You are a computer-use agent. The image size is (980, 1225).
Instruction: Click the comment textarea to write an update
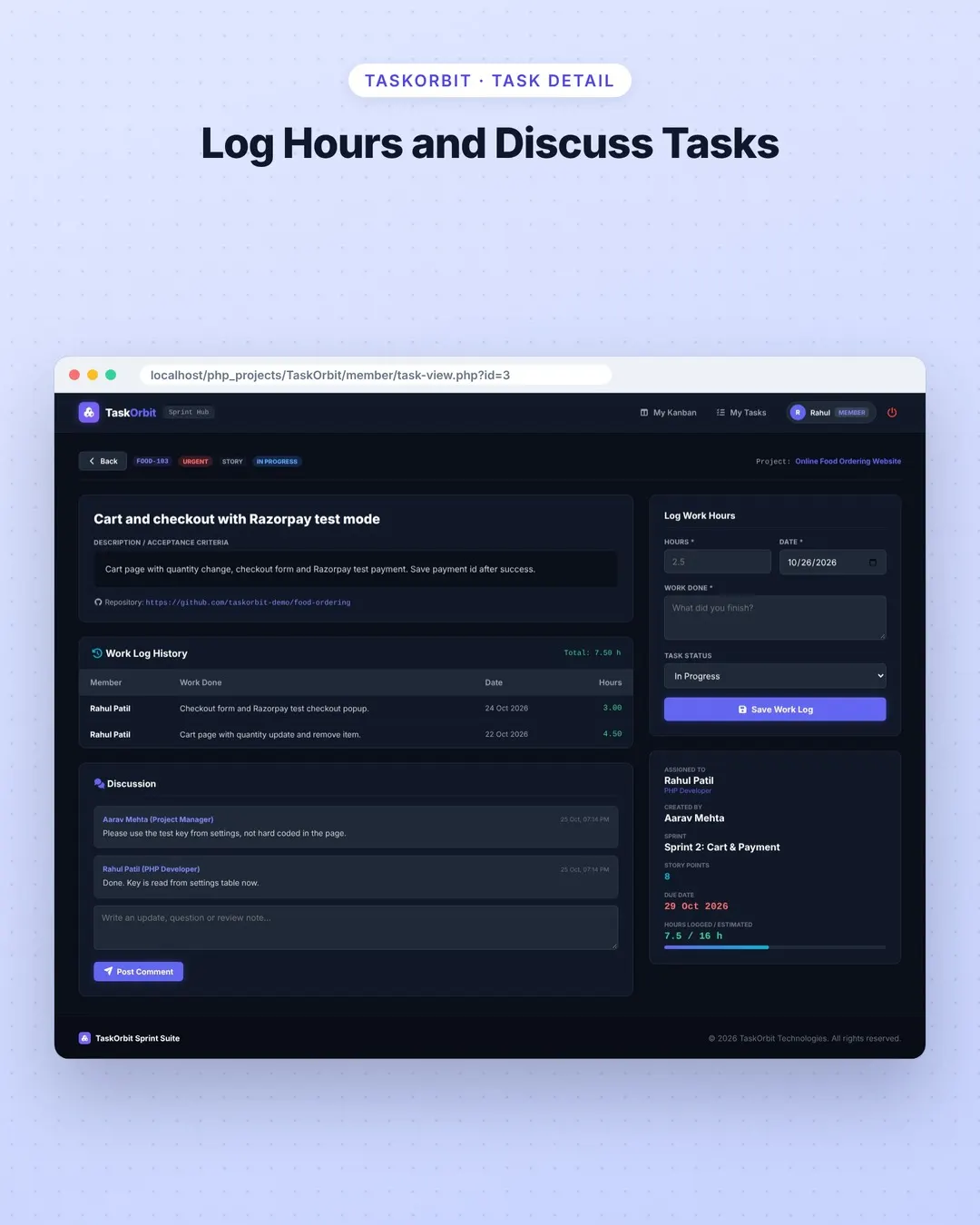point(356,927)
